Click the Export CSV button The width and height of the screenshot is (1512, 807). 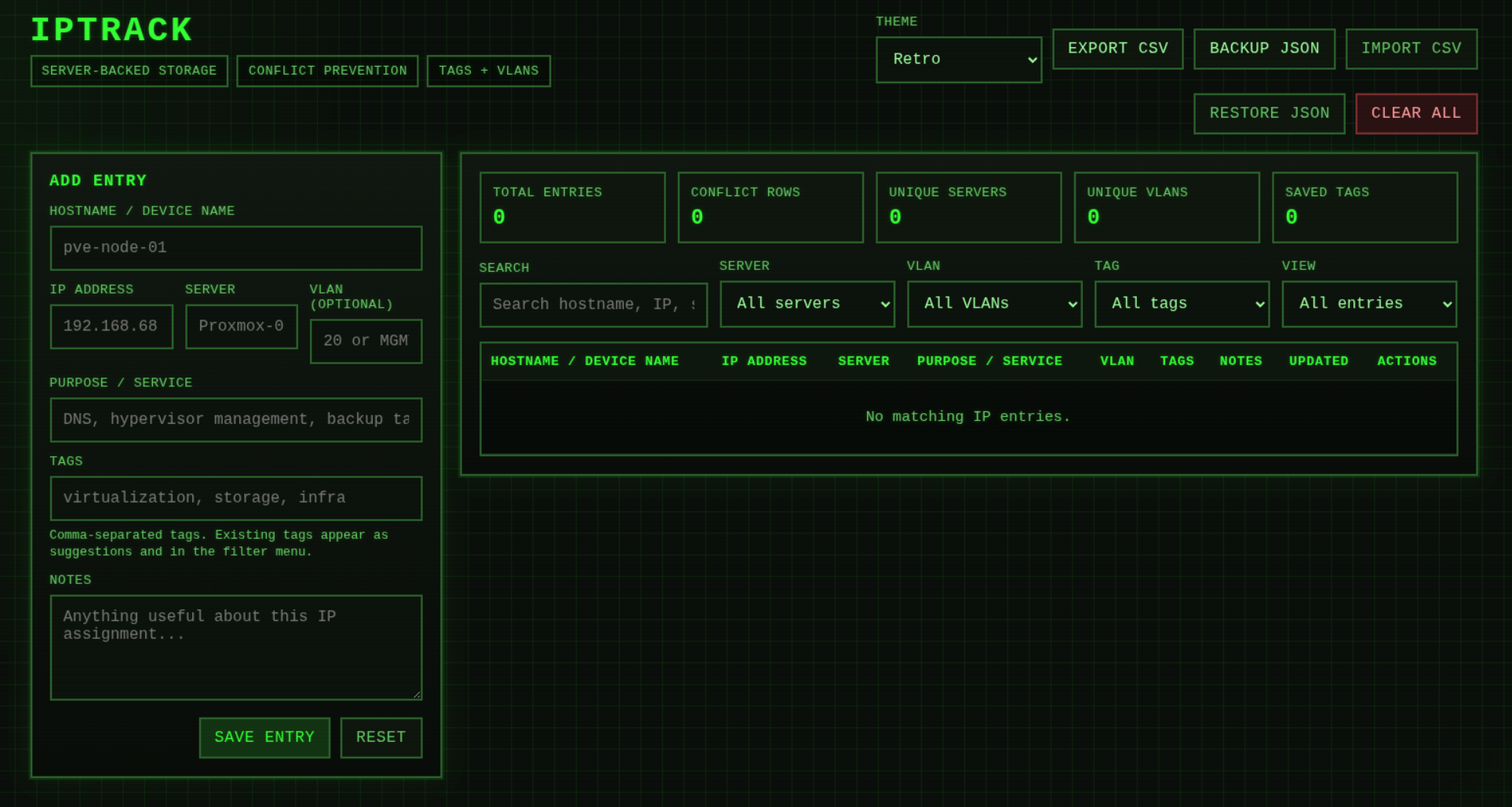(x=1117, y=49)
